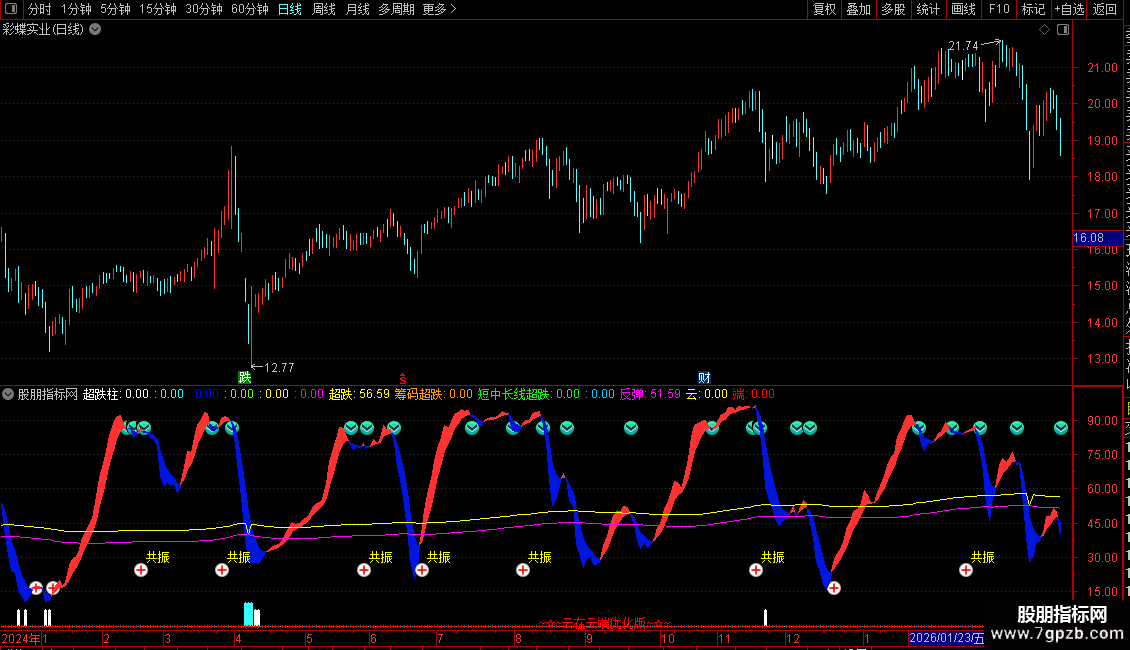
Task: Click the 16.08 current price label
Action: point(1097,238)
